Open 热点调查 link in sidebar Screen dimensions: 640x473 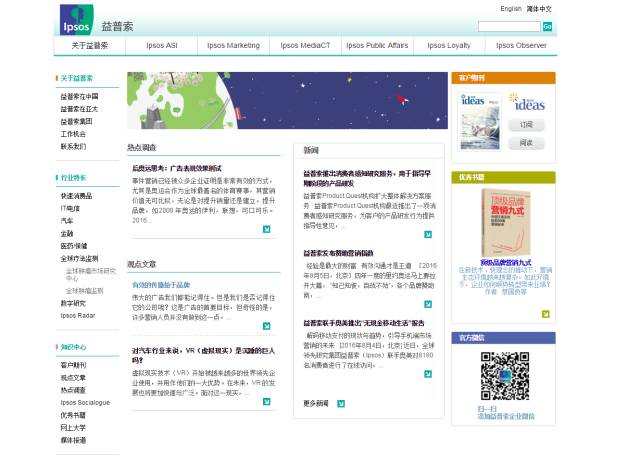[x=73, y=390]
